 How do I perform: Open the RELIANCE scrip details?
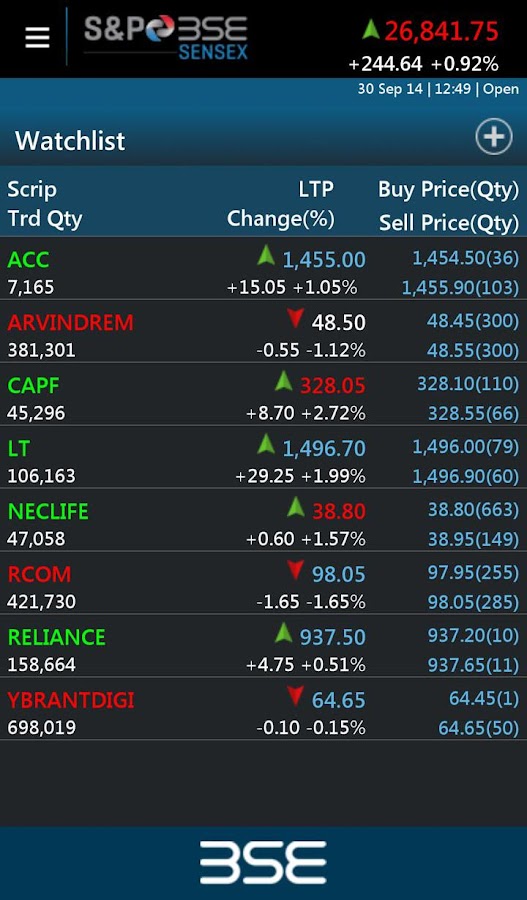click(56, 638)
